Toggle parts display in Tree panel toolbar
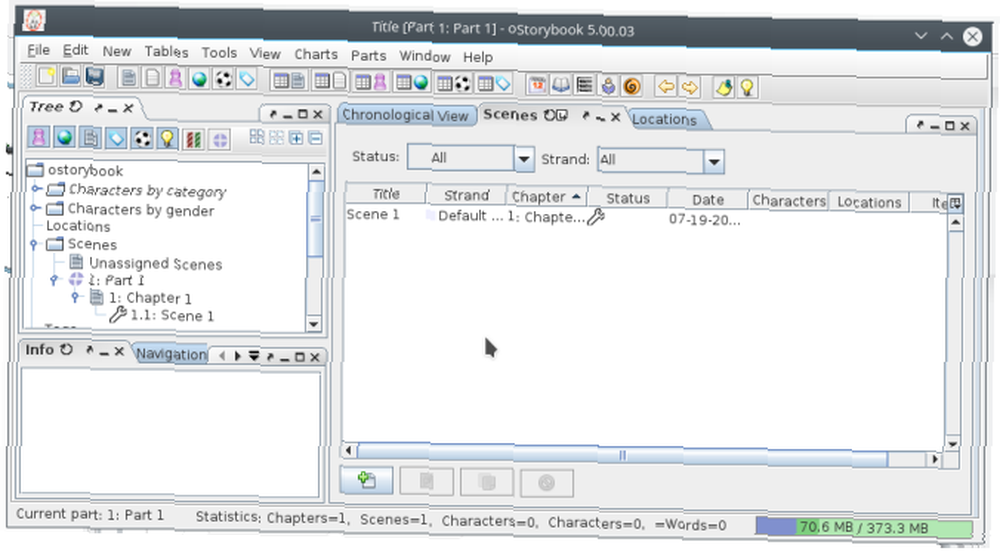1000x551 pixels. pos(219,140)
